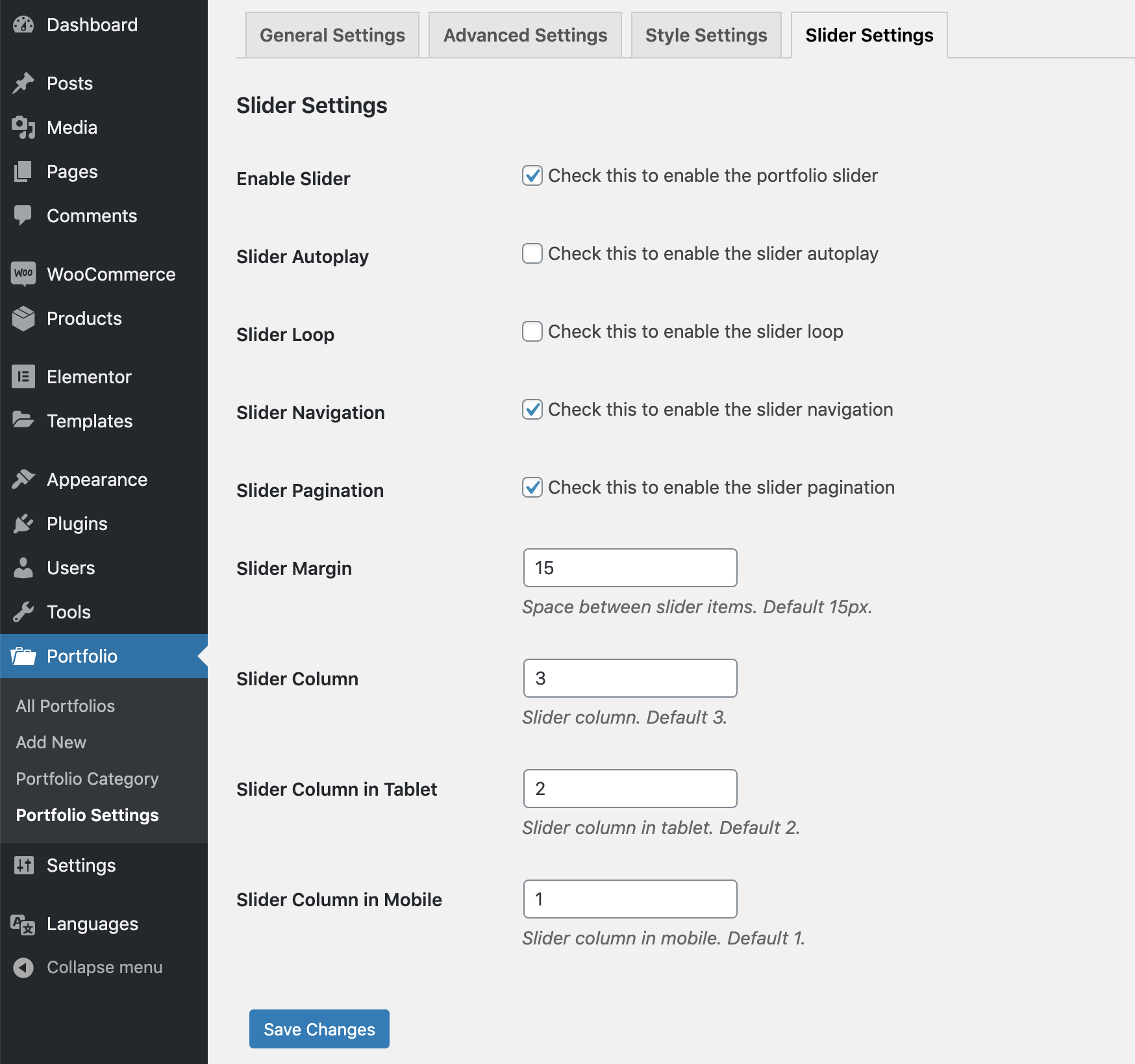Screen dimensions: 1135x1064
Task: Open the Templates menu text
Action: pyautogui.click(x=90, y=421)
